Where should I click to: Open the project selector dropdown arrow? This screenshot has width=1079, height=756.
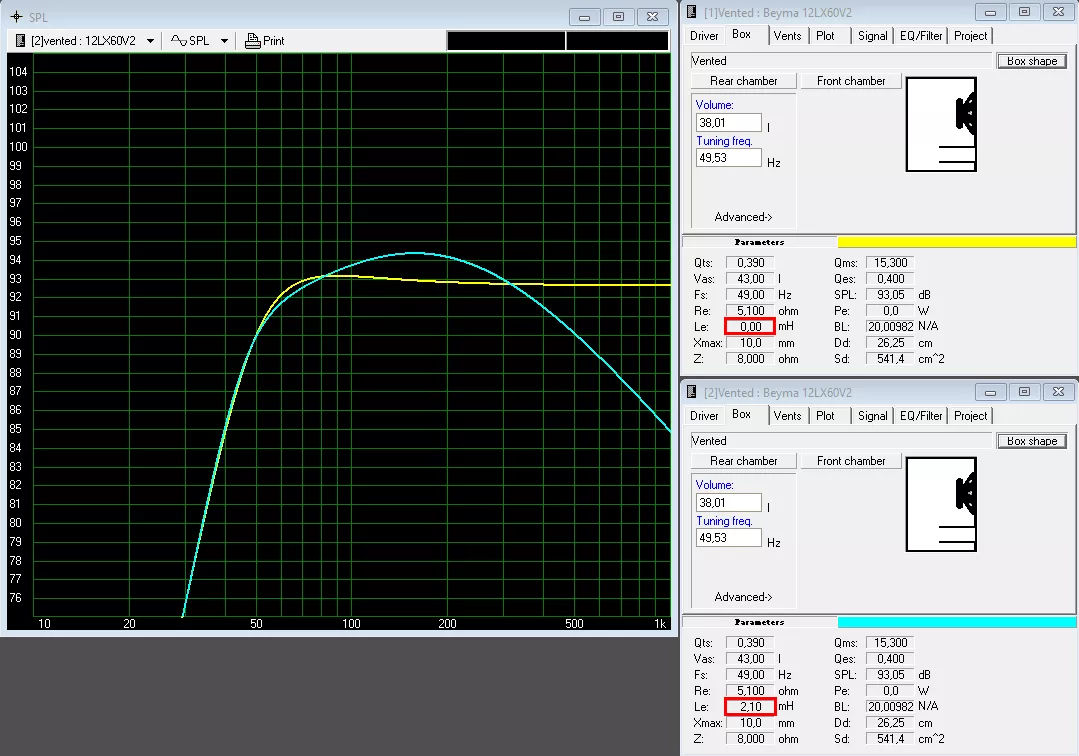(x=150, y=41)
